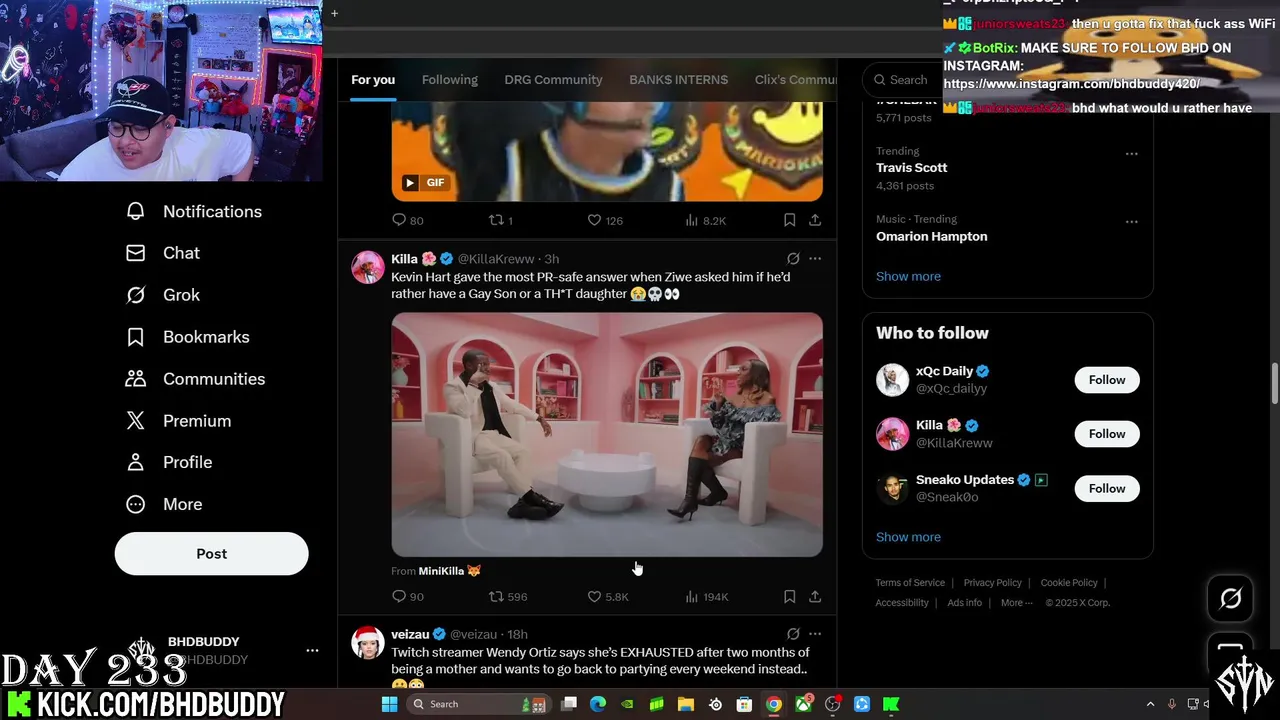Open the Omarion Hampton trending topic
This screenshot has height=720, width=1280.
point(931,237)
